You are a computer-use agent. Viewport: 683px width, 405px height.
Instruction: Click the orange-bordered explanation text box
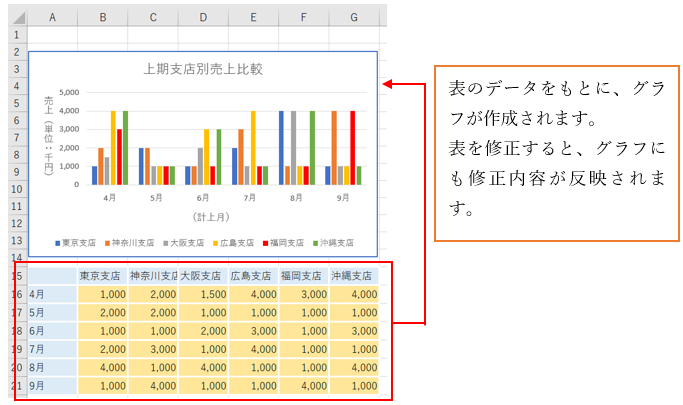pos(554,153)
